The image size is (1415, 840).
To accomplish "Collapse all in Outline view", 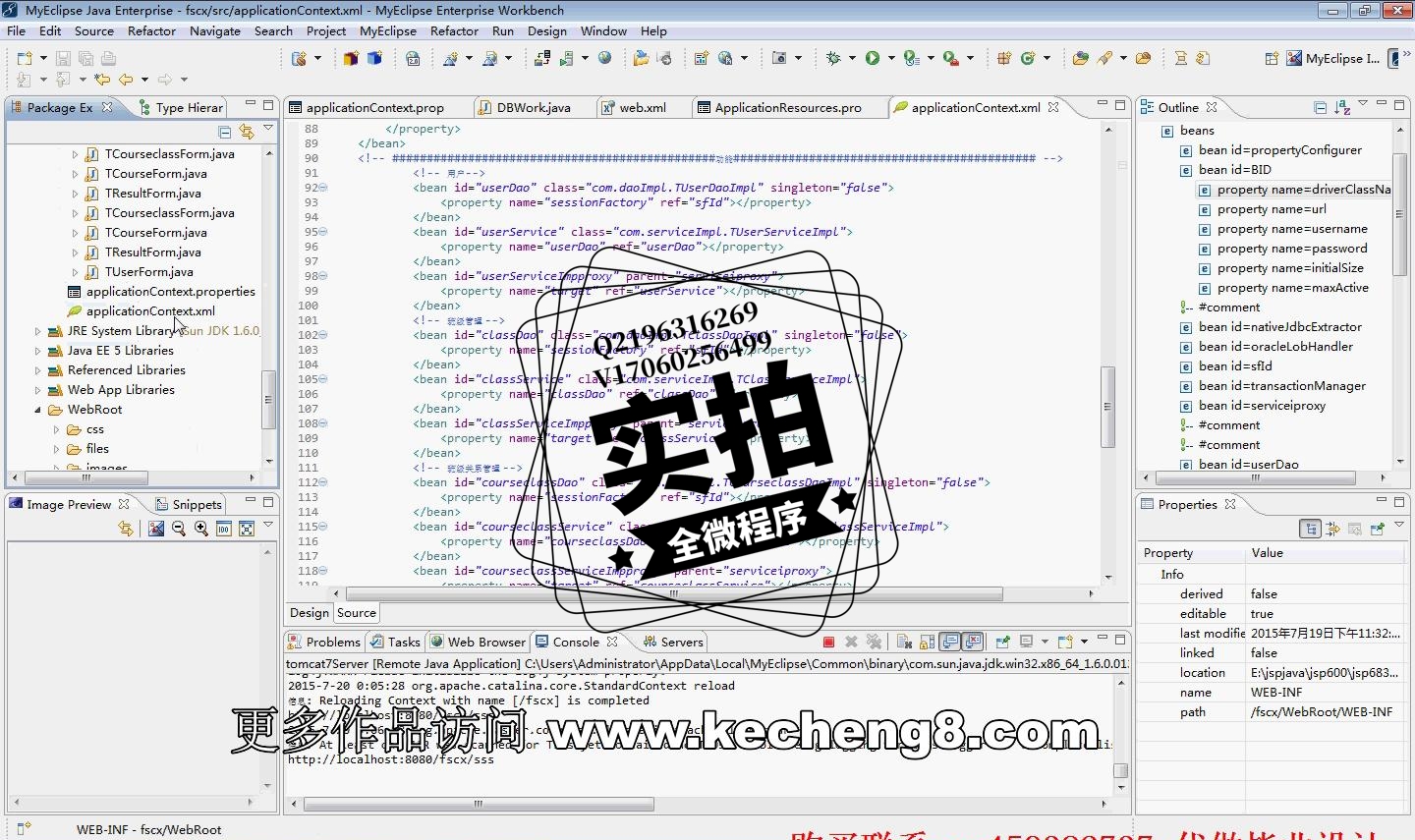I will pyautogui.click(x=1320, y=107).
